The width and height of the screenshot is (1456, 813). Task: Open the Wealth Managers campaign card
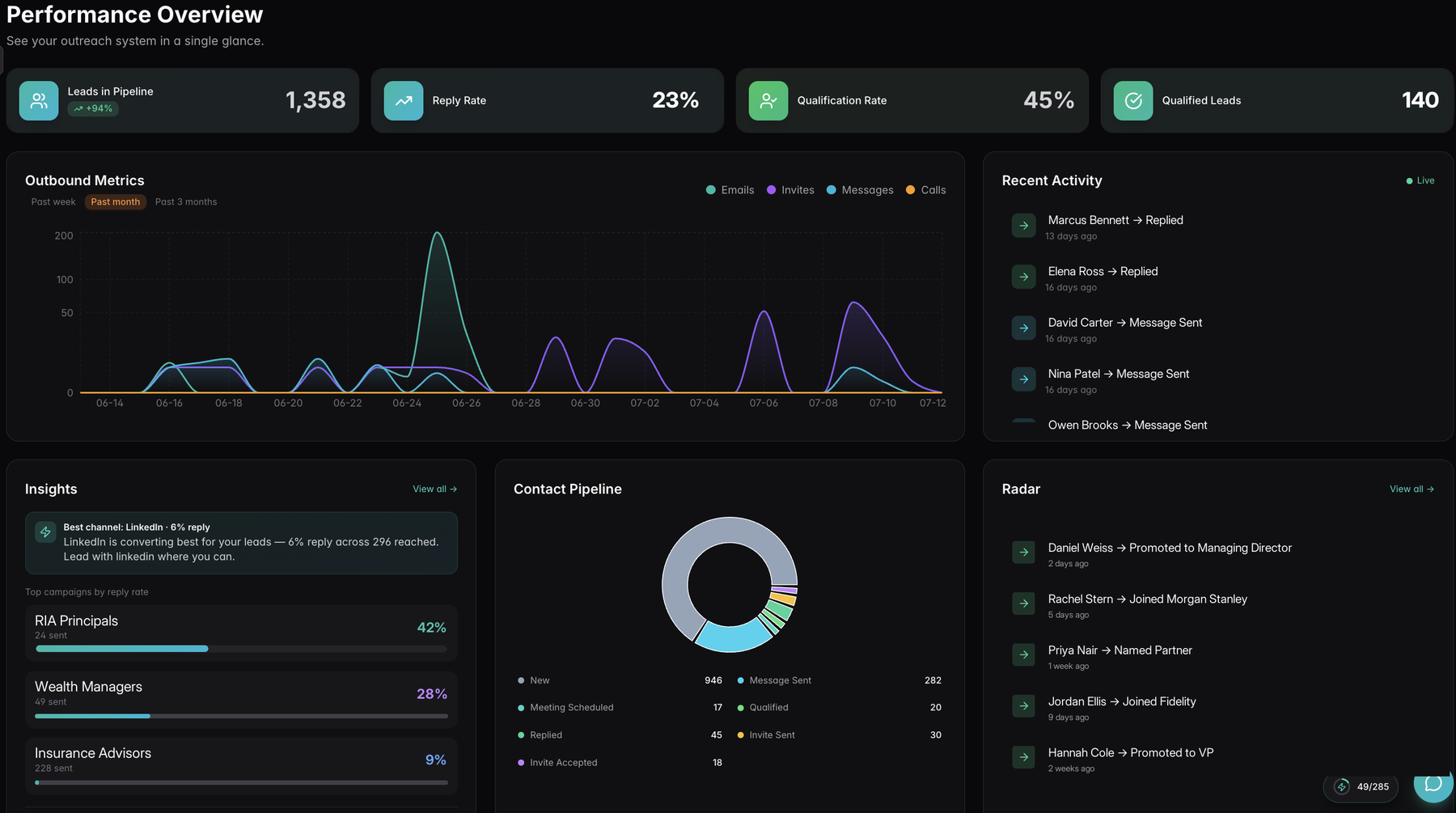(241, 699)
